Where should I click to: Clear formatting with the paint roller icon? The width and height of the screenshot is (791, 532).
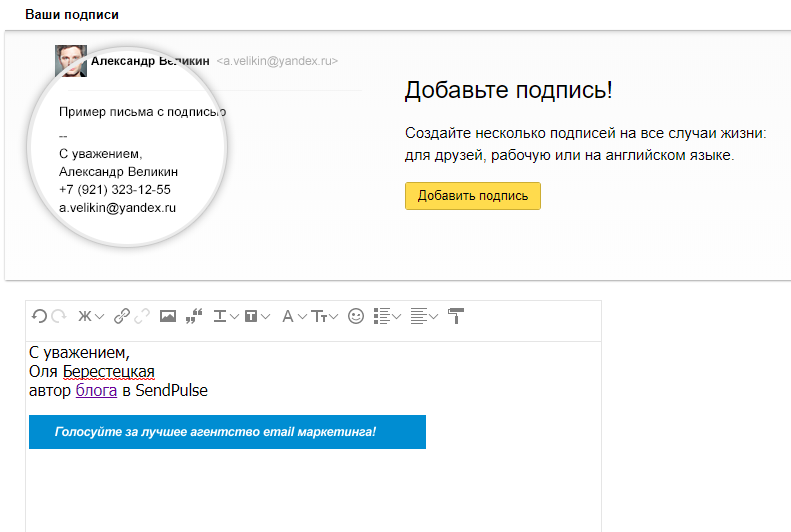click(x=456, y=316)
